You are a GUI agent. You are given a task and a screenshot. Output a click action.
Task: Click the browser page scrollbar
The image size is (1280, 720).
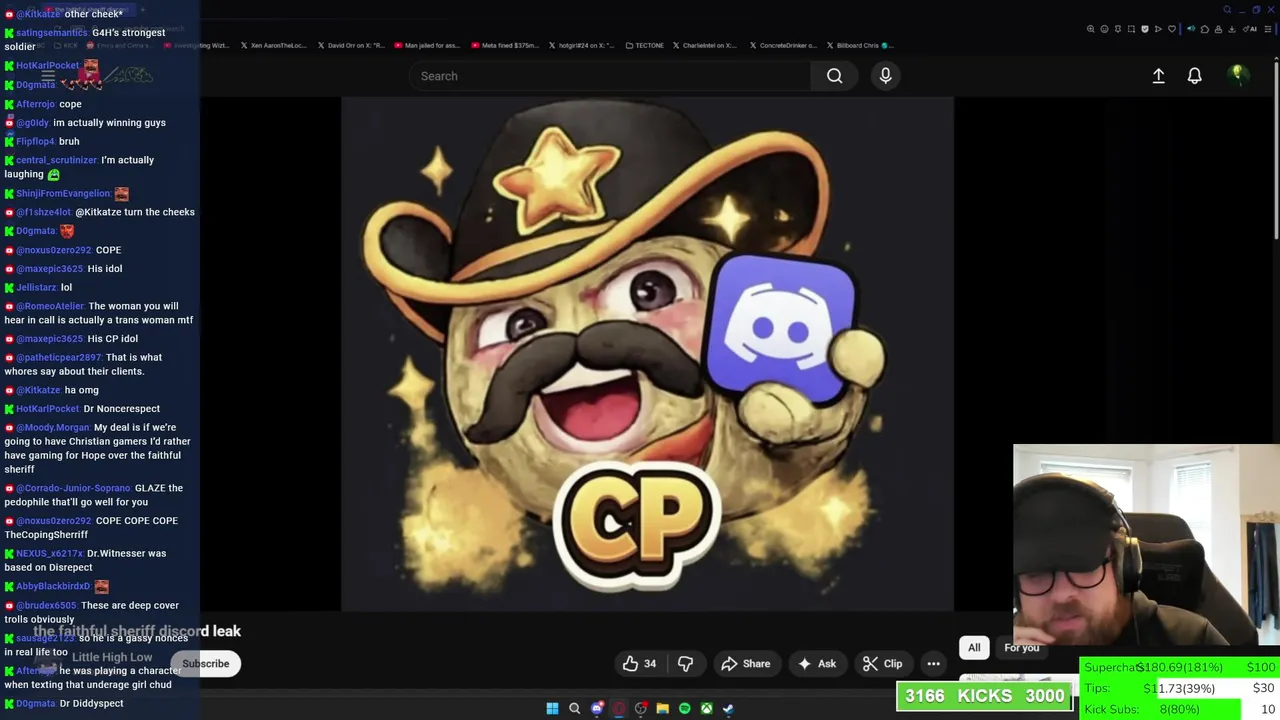(x=1276, y=150)
